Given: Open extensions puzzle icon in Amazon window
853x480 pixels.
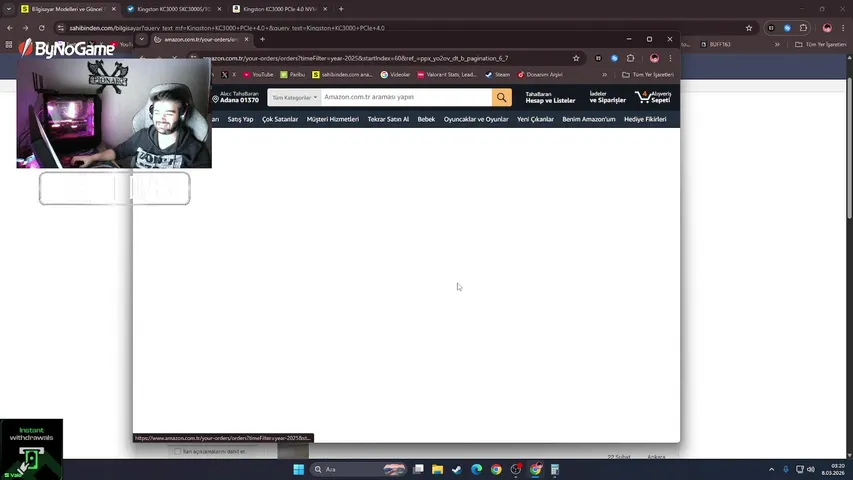Looking at the screenshot, I should 631,58.
